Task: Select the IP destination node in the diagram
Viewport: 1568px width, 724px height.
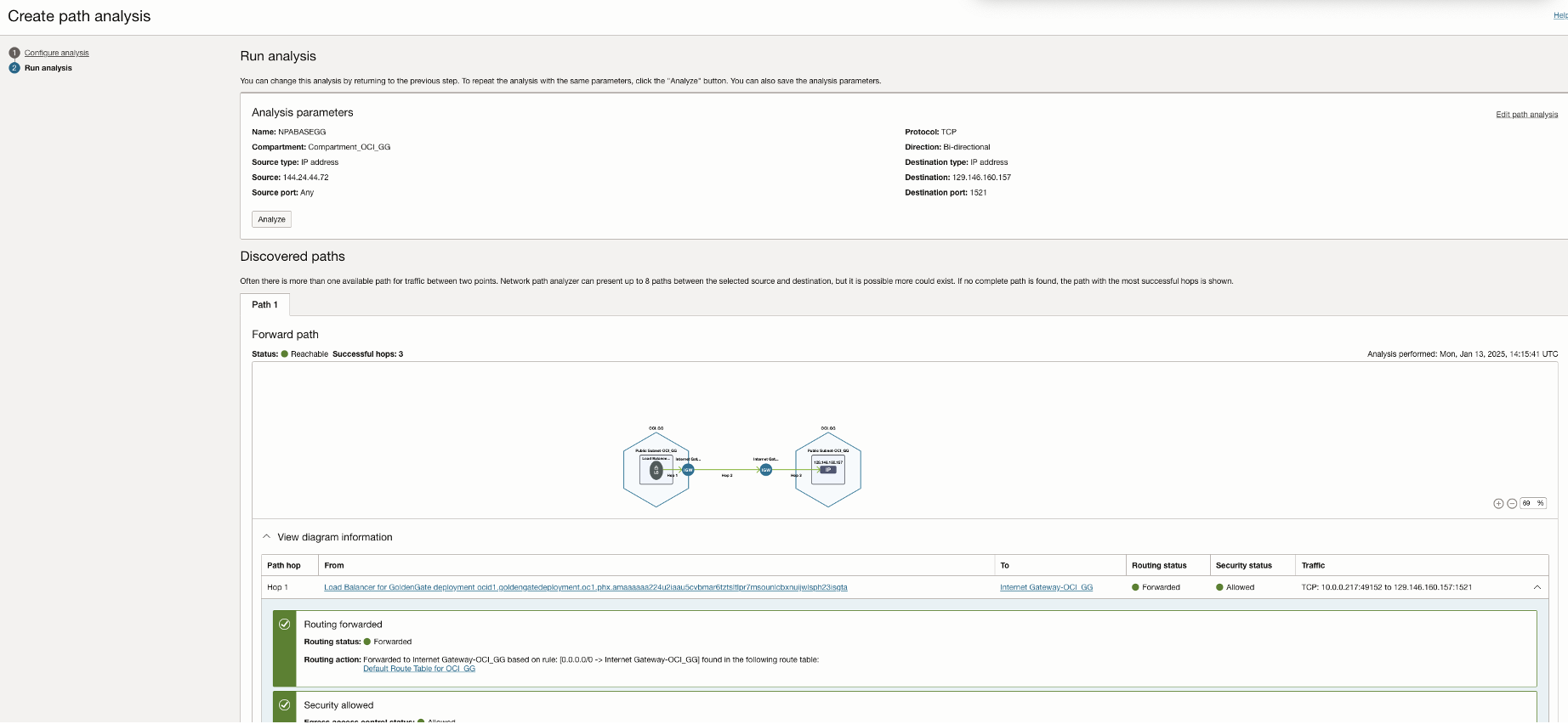Action: pyautogui.click(x=828, y=470)
